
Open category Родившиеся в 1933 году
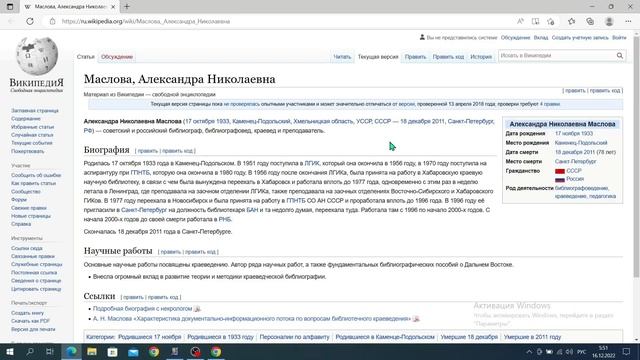220,337
